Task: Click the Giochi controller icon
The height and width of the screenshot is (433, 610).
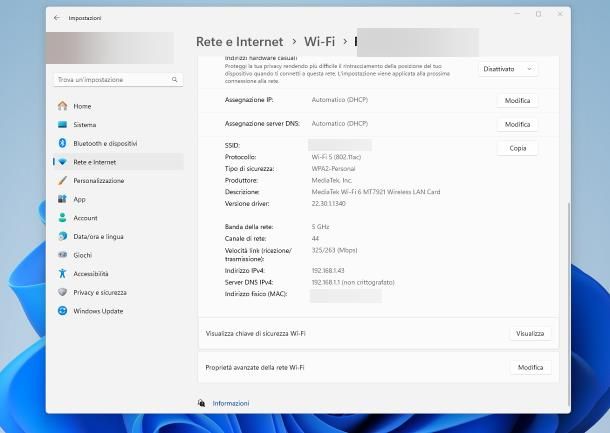Action: coord(62,255)
